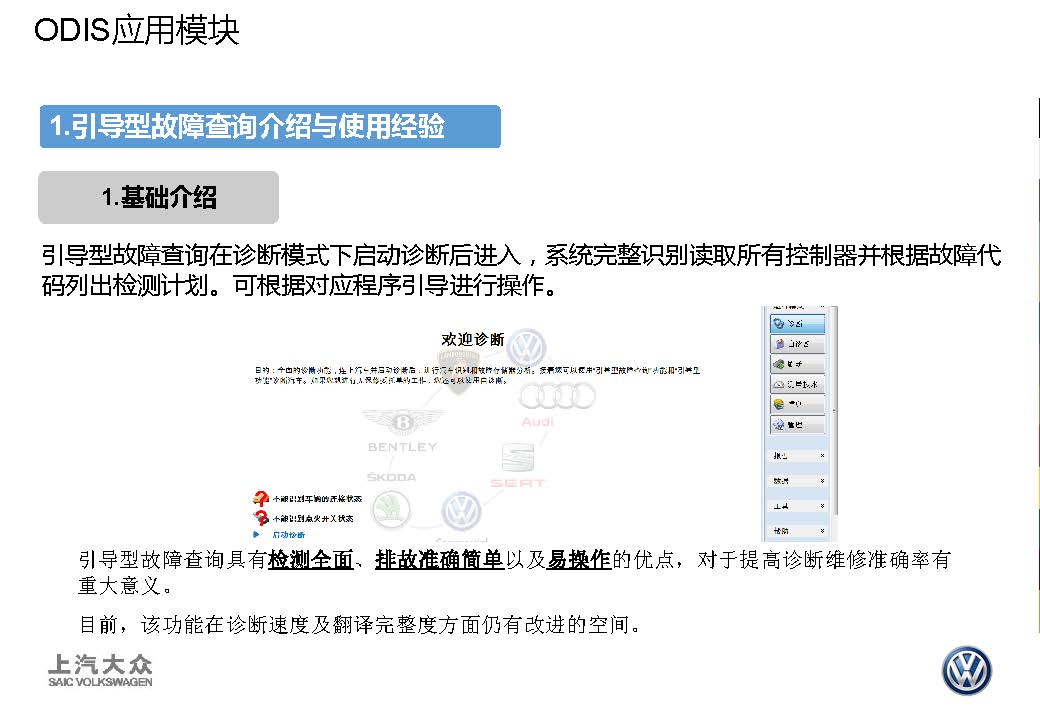Click the small 目的 description under 欢迎诊断
The width and height of the screenshot is (1040, 720).
[477, 375]
